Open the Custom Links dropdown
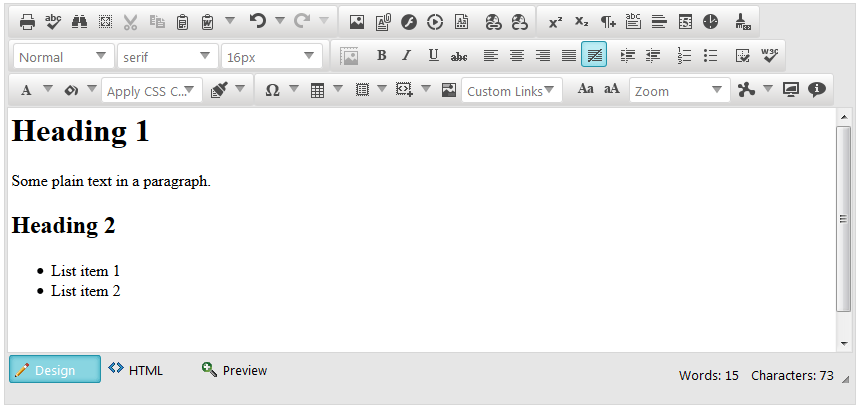The image size is (860, 408). coord(511,91)
